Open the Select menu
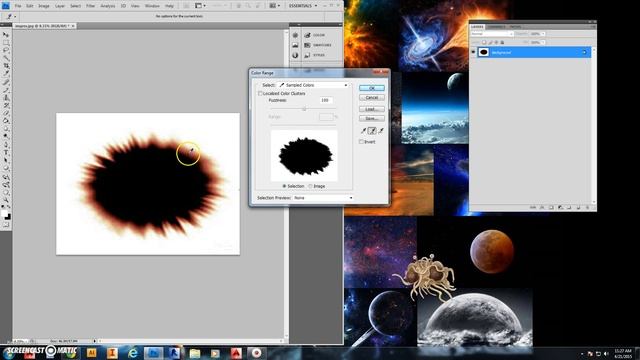 click(x=76, y=6)
